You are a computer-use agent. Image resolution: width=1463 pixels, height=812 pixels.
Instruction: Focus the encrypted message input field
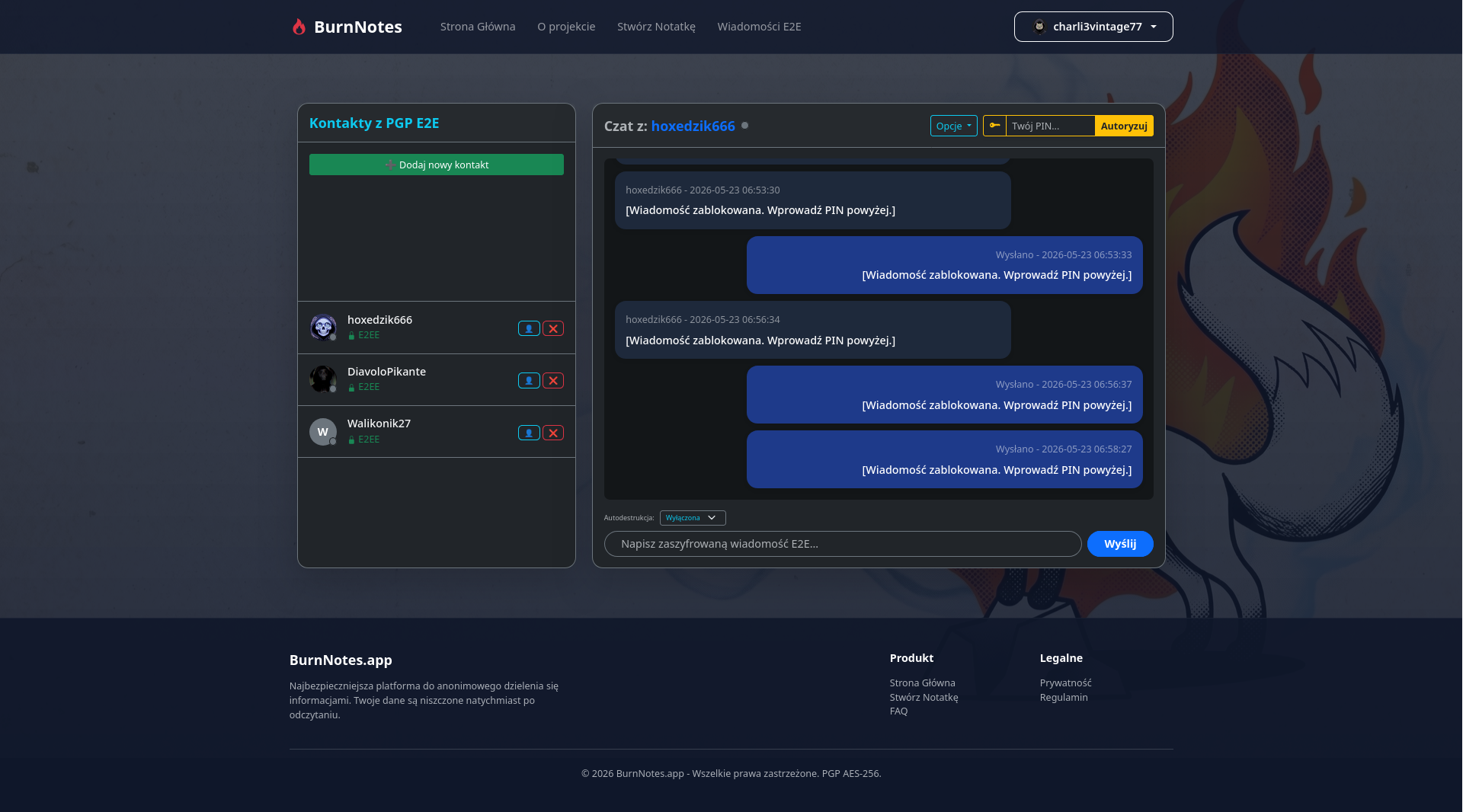843,544
